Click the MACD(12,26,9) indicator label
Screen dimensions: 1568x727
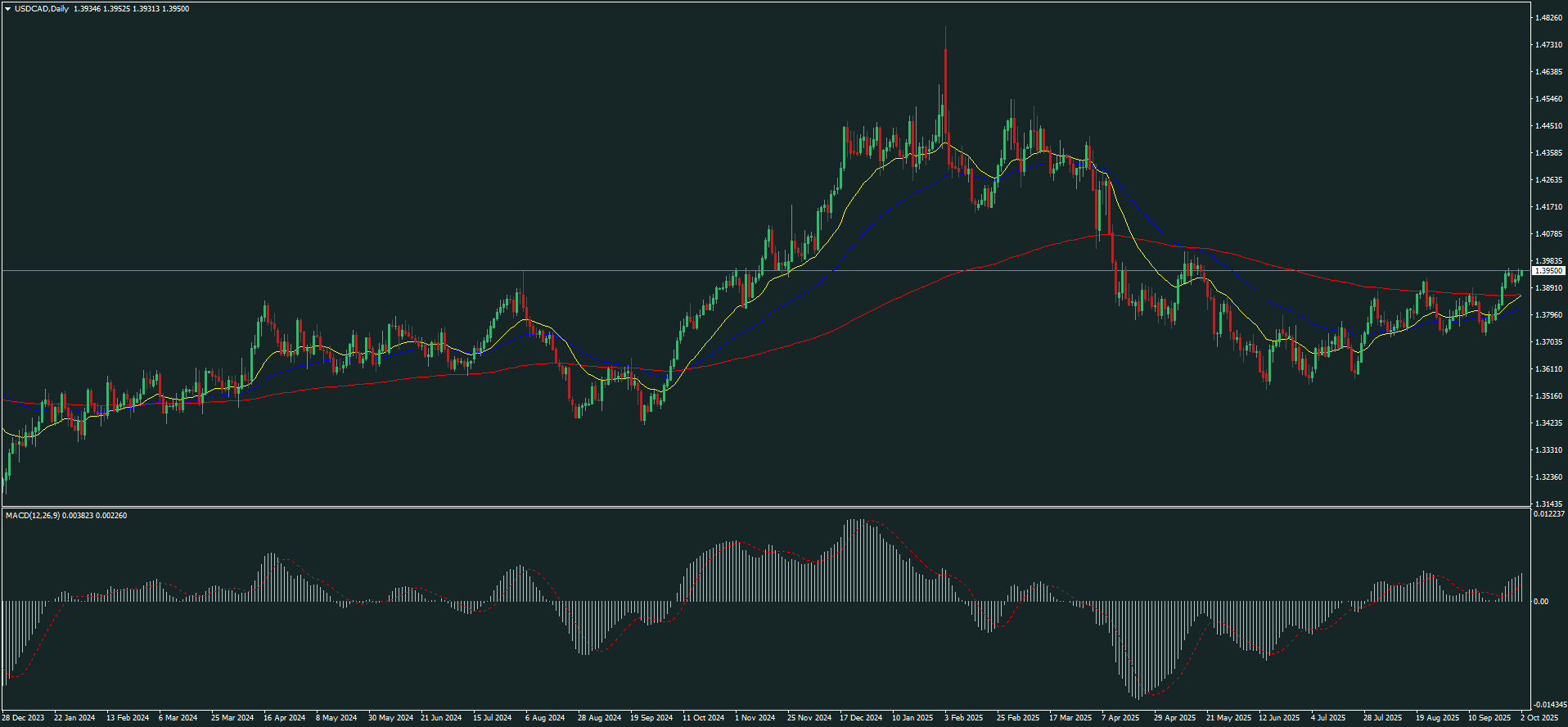32,516
